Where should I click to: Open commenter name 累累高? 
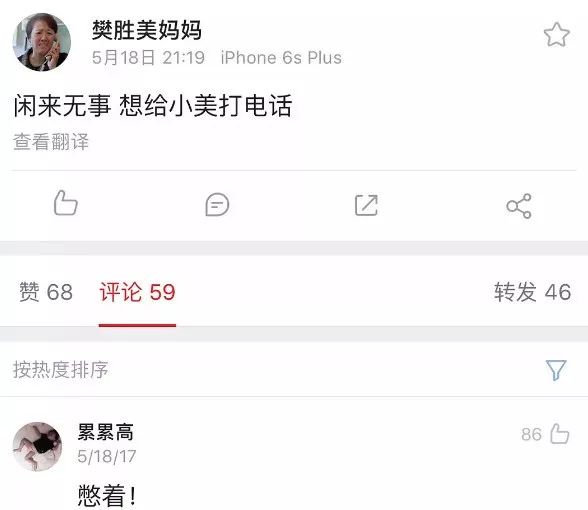pyautogui.click(x=106, y=432)
